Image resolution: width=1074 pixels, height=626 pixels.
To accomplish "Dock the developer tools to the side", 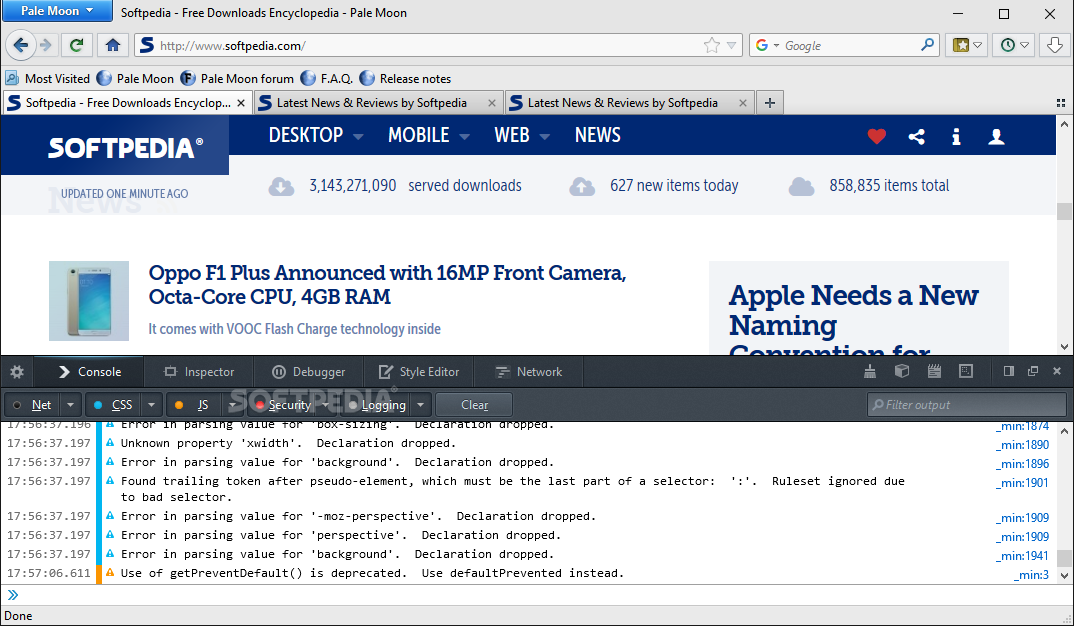I will point(1008,371).
